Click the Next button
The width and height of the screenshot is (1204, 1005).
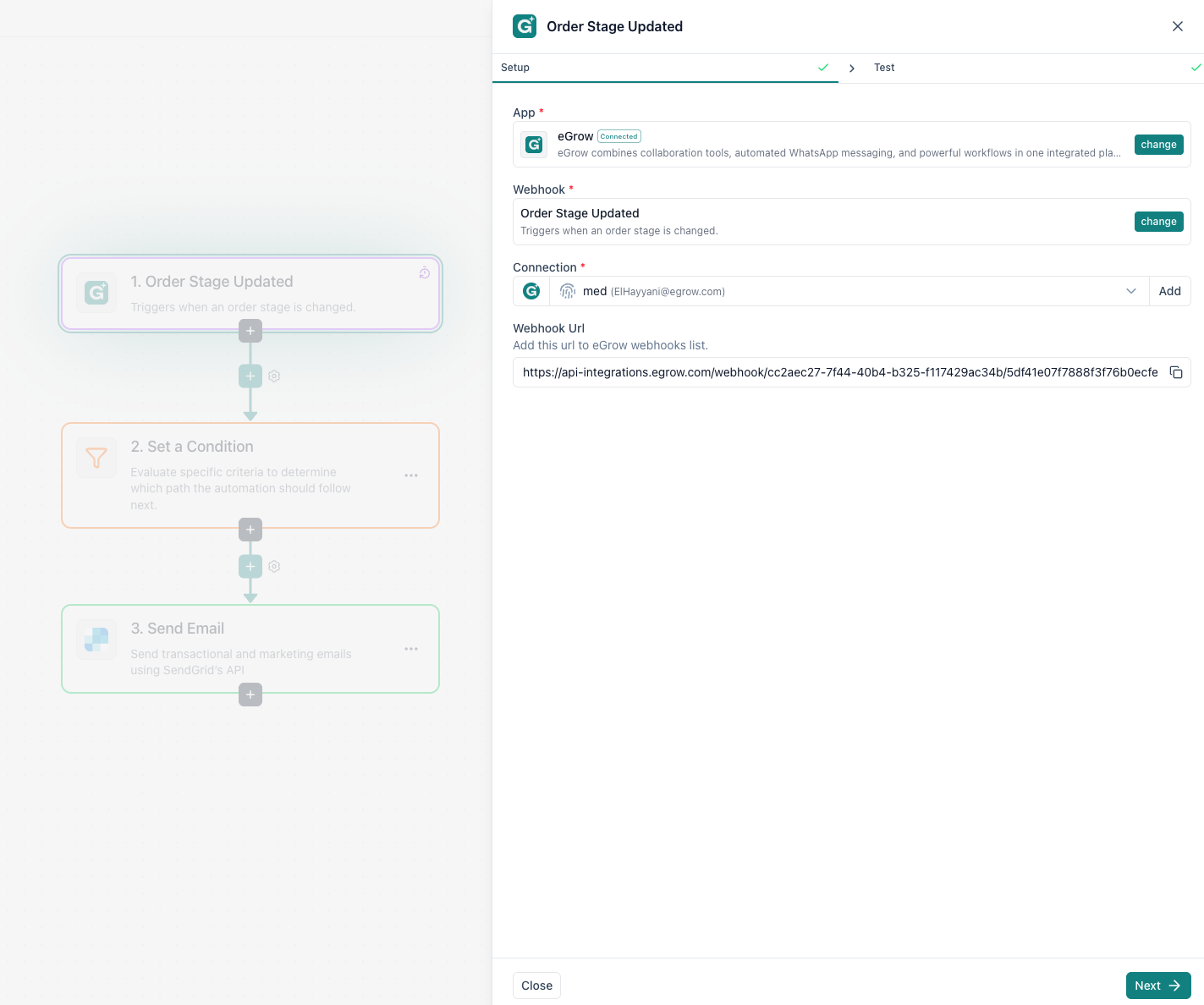[x=1157, y=986]
